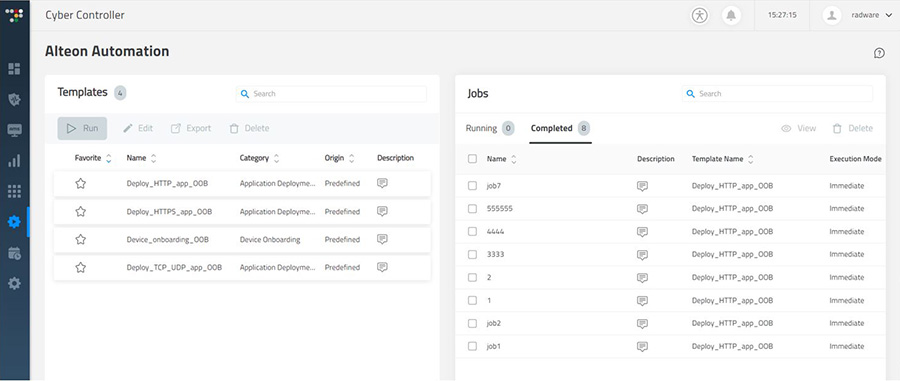View description icon for job1

642,347
